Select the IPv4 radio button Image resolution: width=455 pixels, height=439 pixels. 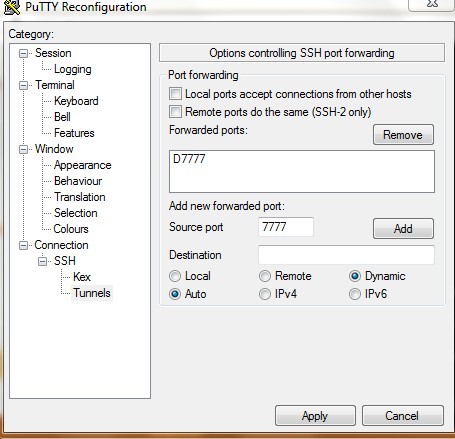(265, 294)
